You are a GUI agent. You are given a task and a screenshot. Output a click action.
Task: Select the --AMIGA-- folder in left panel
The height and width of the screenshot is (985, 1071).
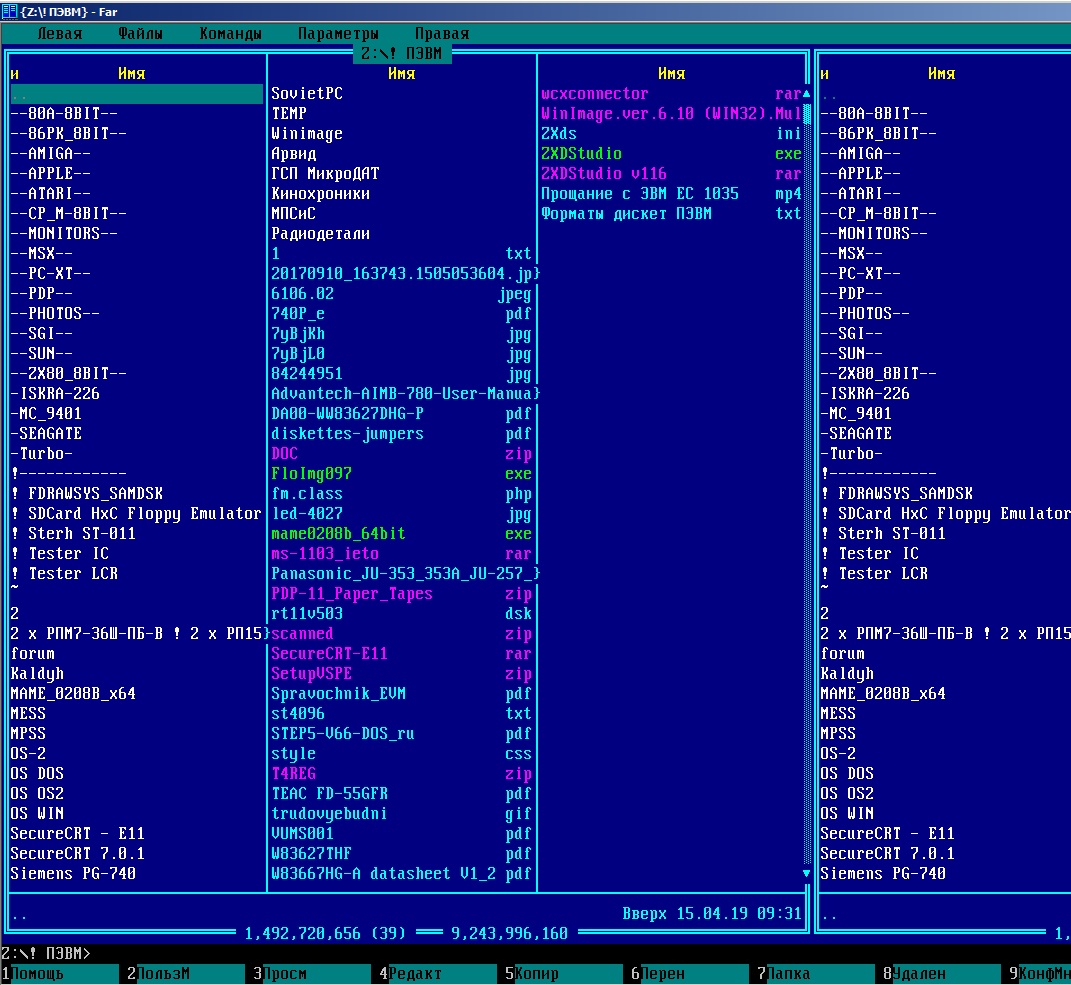point(51,153)
